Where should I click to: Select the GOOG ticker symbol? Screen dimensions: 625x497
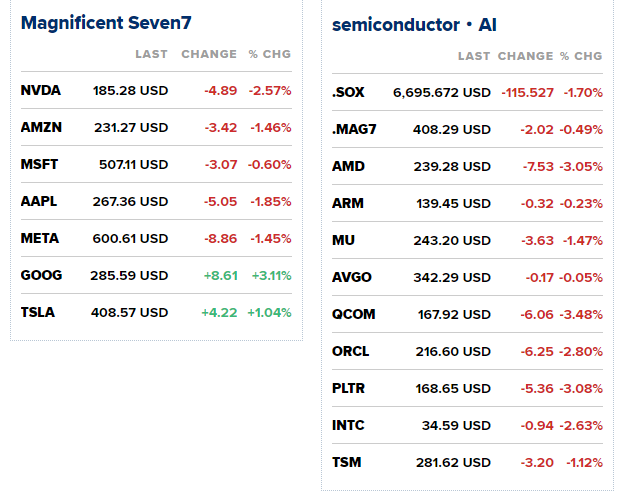coord(40,275)
